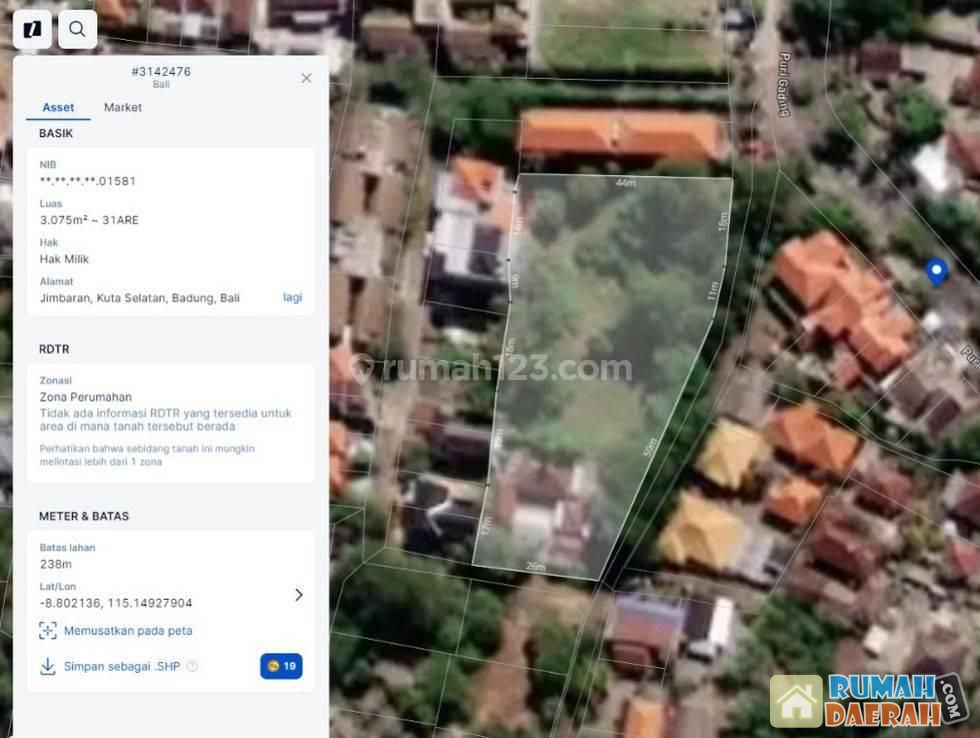The height and width of the screenshot is (738, 980).
Task: Open the map search magnifier button
Action: tap(77, 30)
